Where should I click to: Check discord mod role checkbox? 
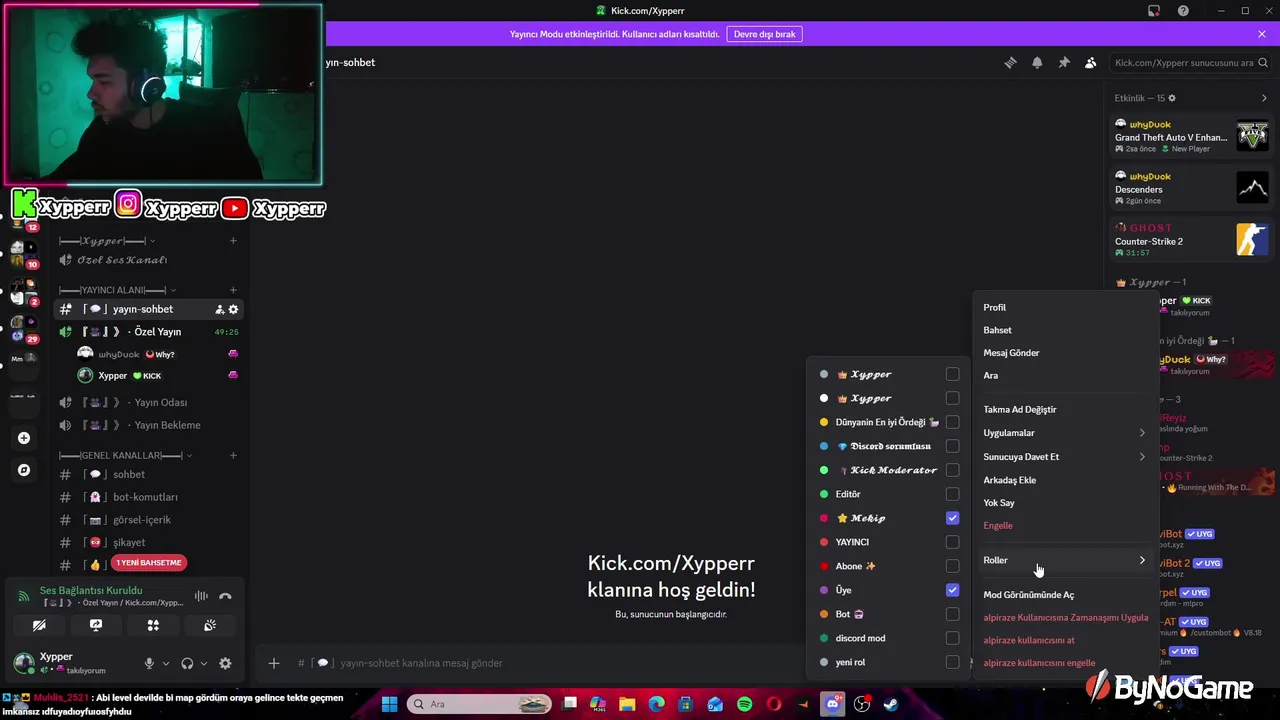point(952,638)
